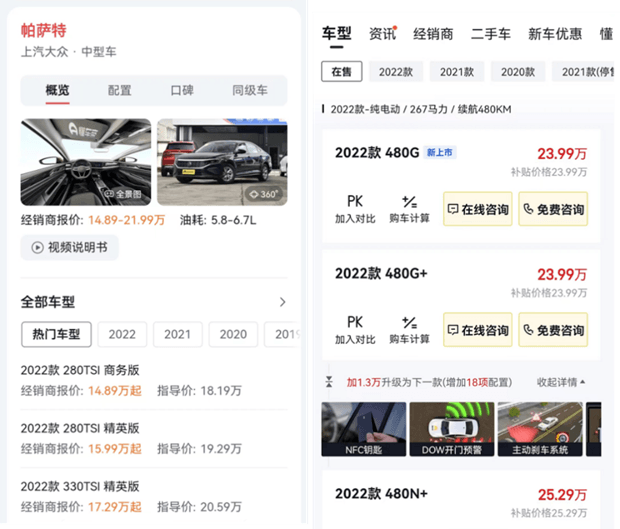Switch to the 二手车 top tab
Image resolution: width=620 pixels, height=529 pixels.
coord(491,34)
